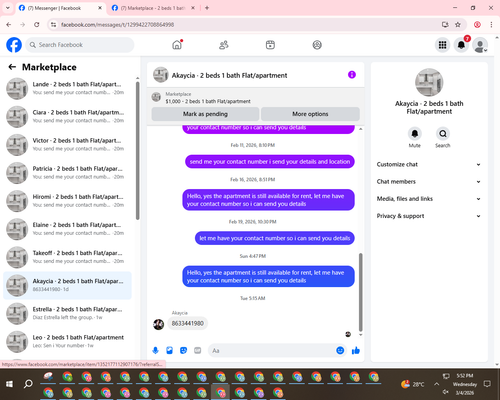Mute this chat using the bell icon
500x400 pixels.
coord(415,134)
